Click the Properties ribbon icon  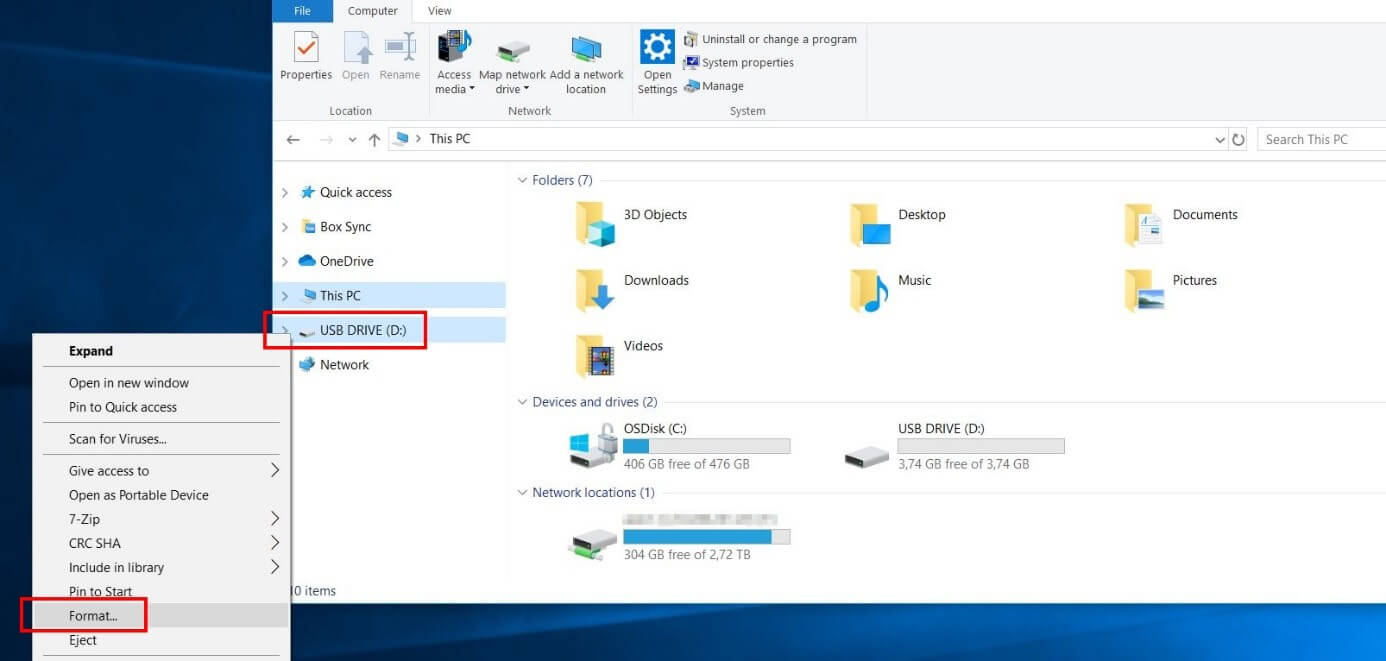[x=305, y=49]
